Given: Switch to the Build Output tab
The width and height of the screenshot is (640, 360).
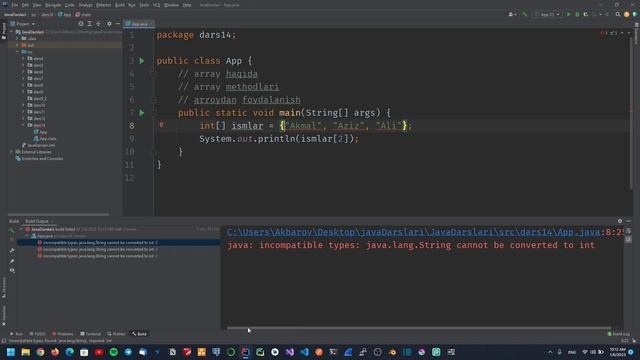Looking at the screenshot, I should [37, 221].
